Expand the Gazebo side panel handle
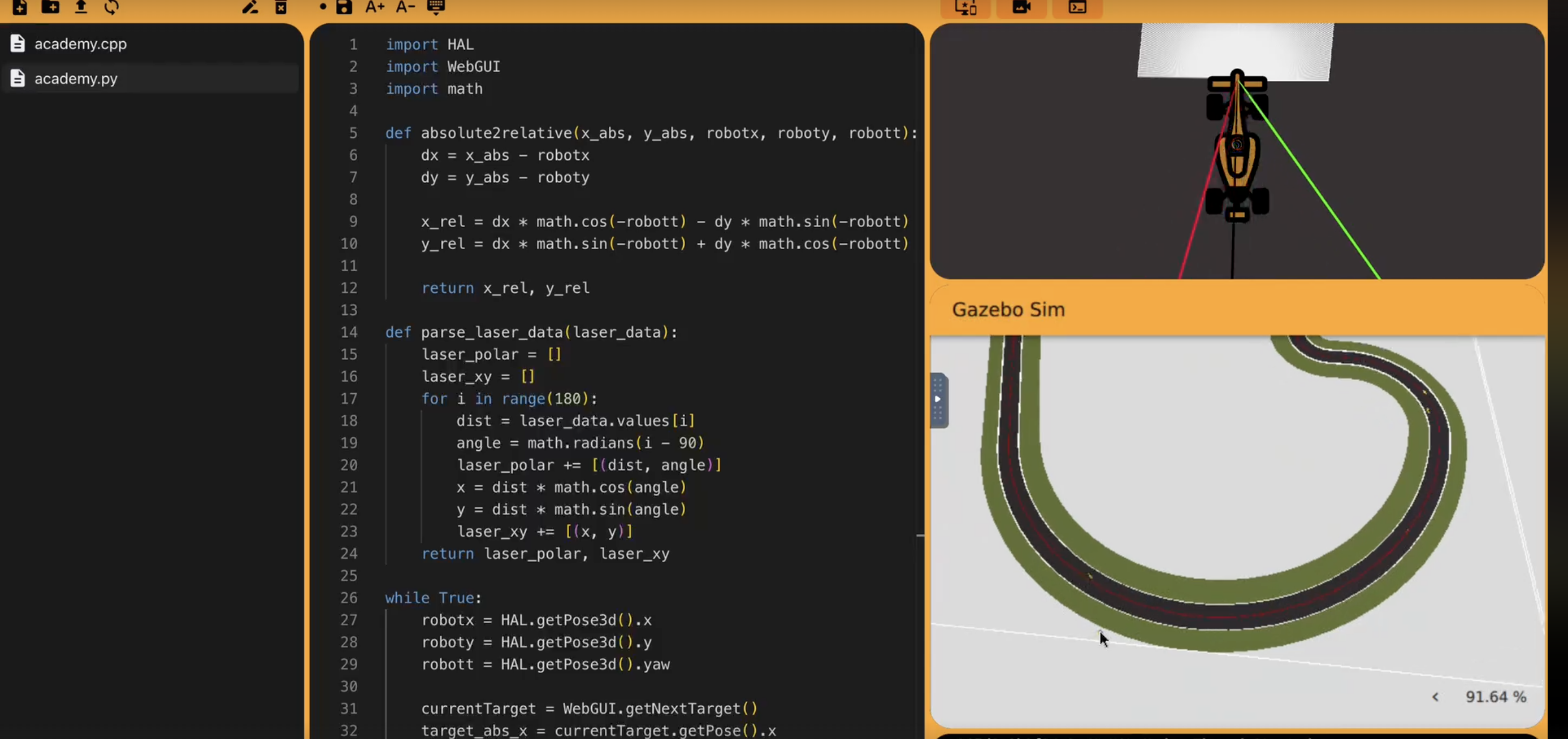 pos(938,399)
